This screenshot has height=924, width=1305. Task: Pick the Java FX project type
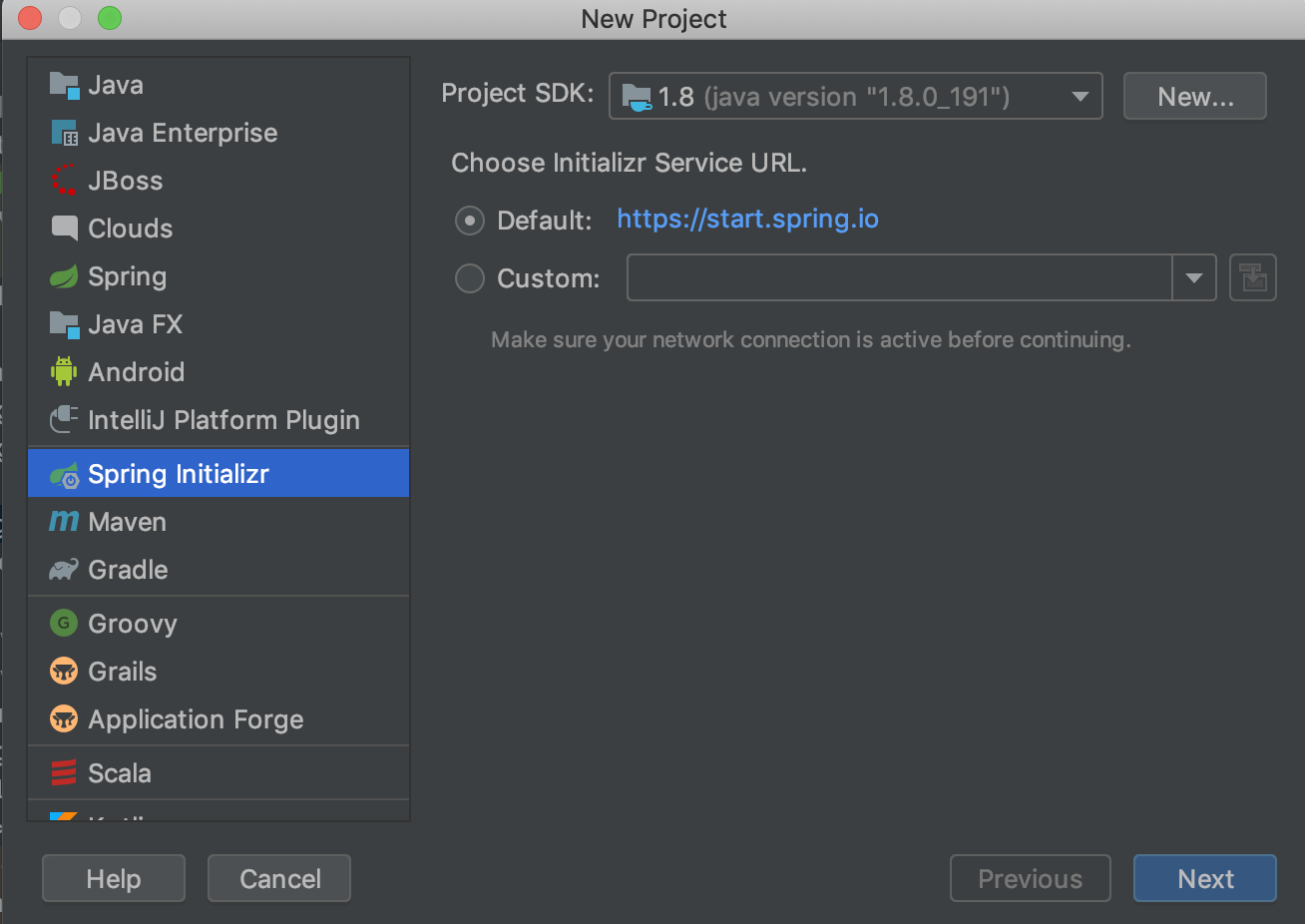point(218,324)
